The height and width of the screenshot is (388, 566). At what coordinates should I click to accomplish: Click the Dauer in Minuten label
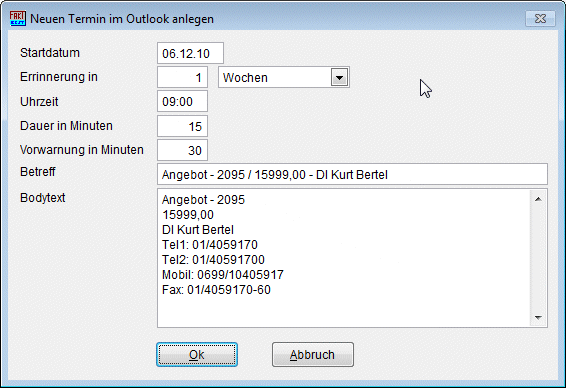click(x=66, y=126)
